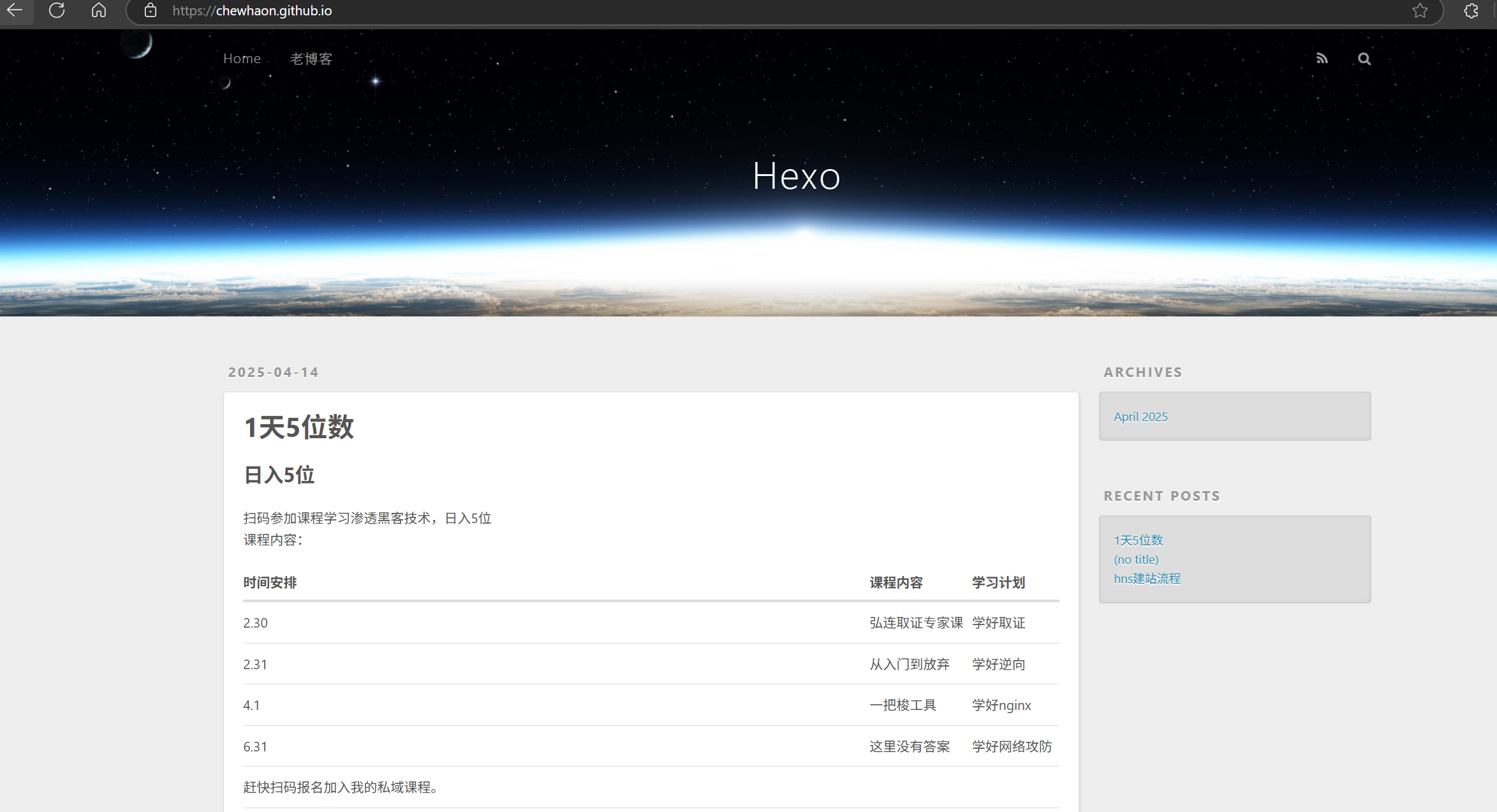This screenshot has height=812, width=1497.
Task: Click the 日入5位 subheading
Action: coord(279,475)
